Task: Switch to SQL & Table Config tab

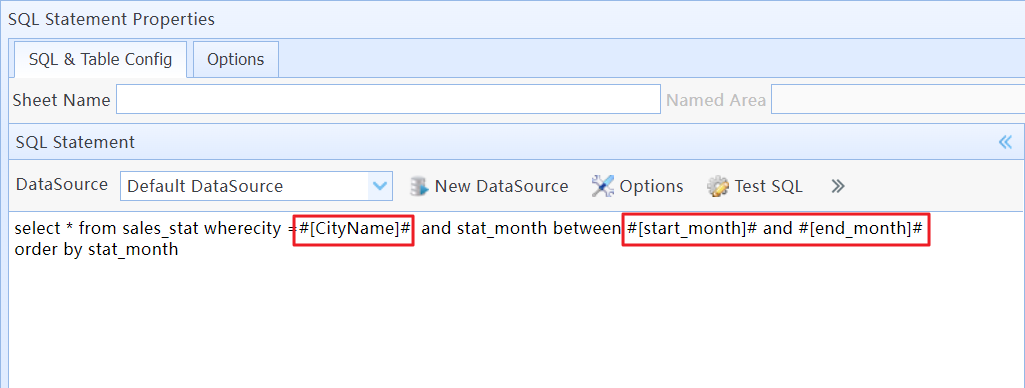Action: click(x=100, y=59)
